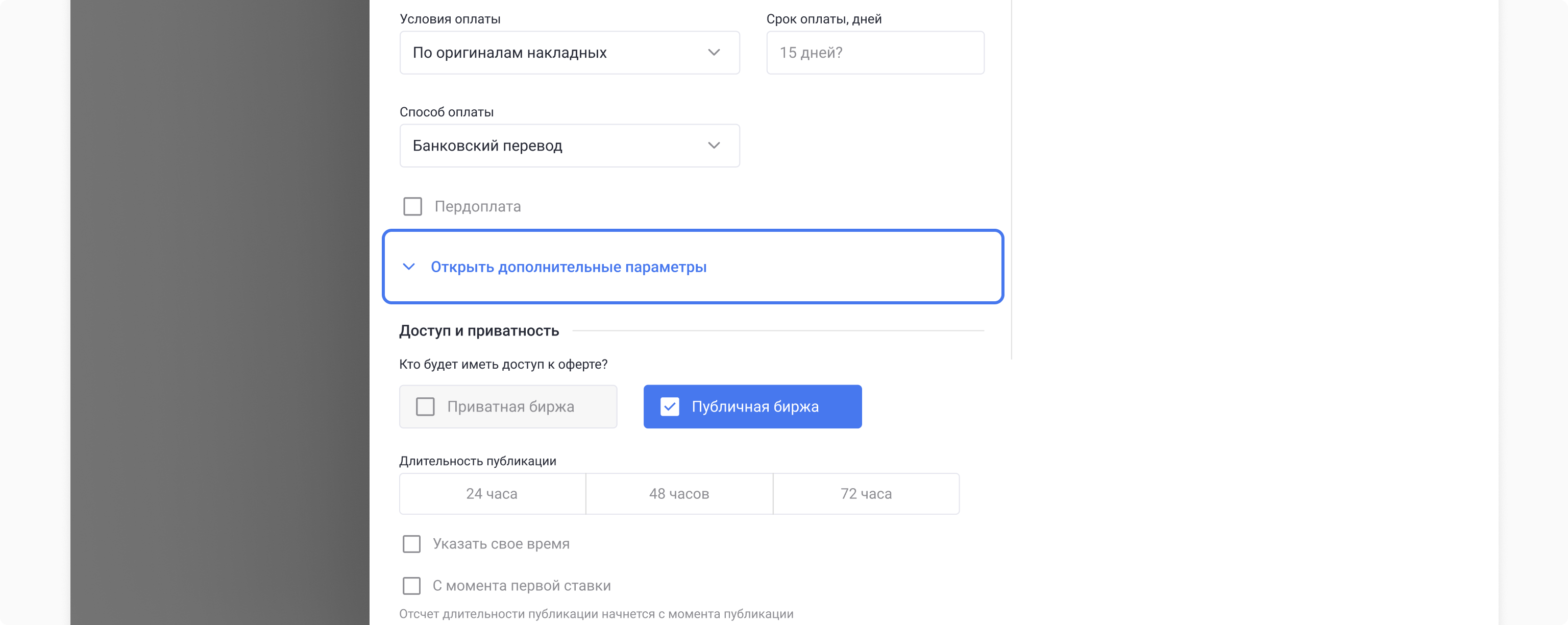Choose 48 часов publication duration

pyautogui.click(x=679, y=493)
